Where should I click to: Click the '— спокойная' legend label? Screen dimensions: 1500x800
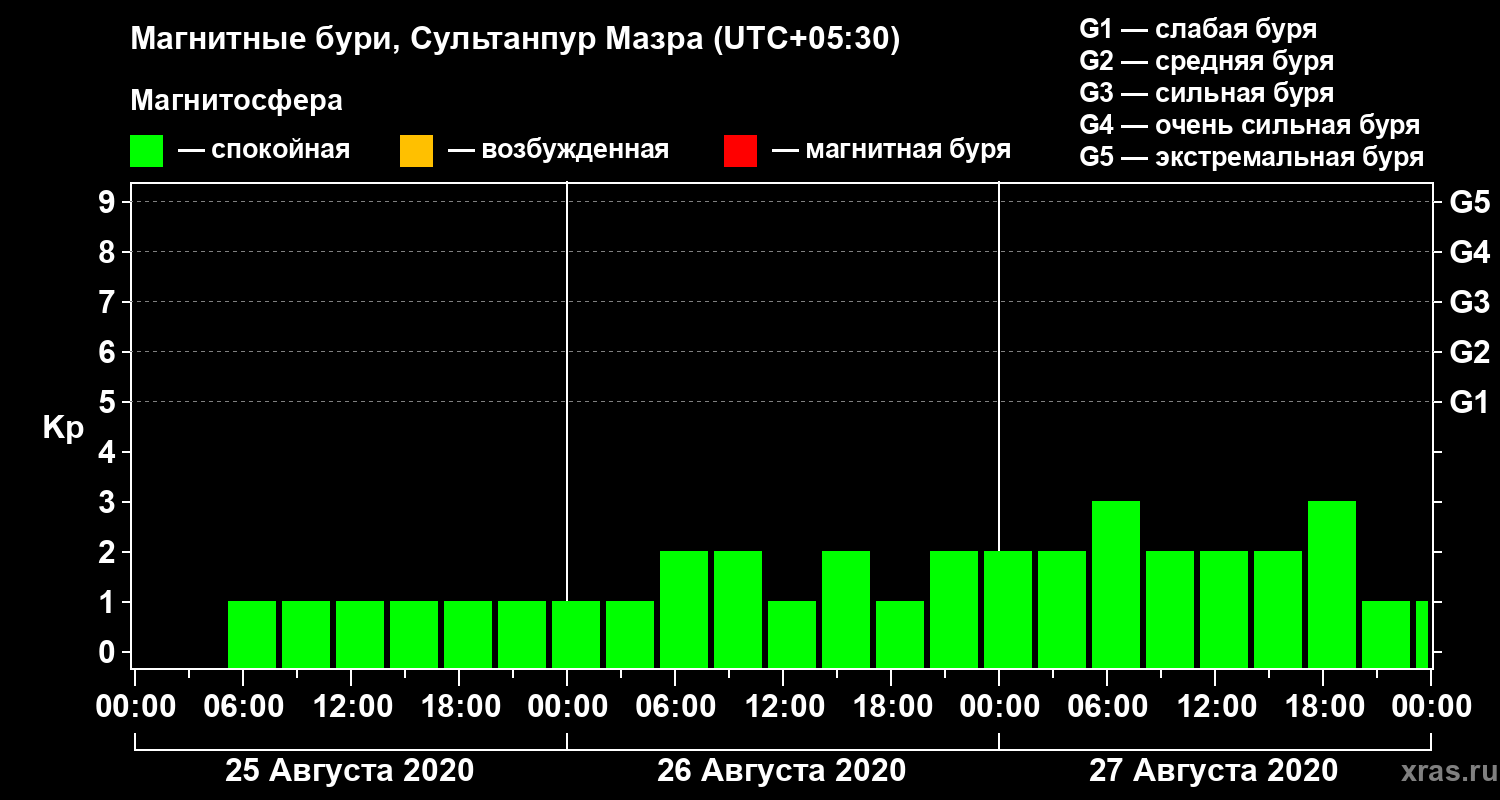tap(264, 151)
